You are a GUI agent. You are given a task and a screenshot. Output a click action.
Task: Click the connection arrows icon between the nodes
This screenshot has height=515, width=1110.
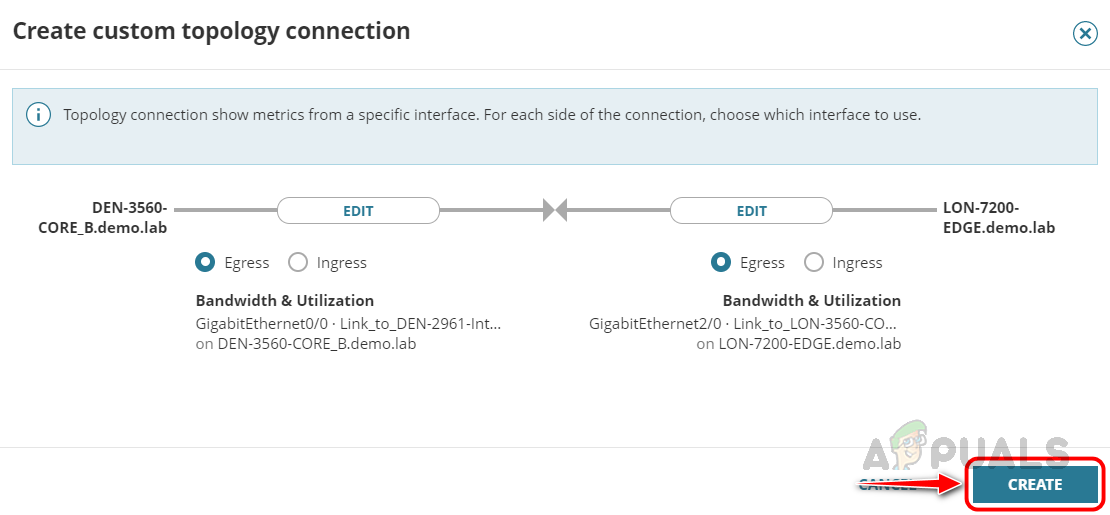click(x=555, y=210)
